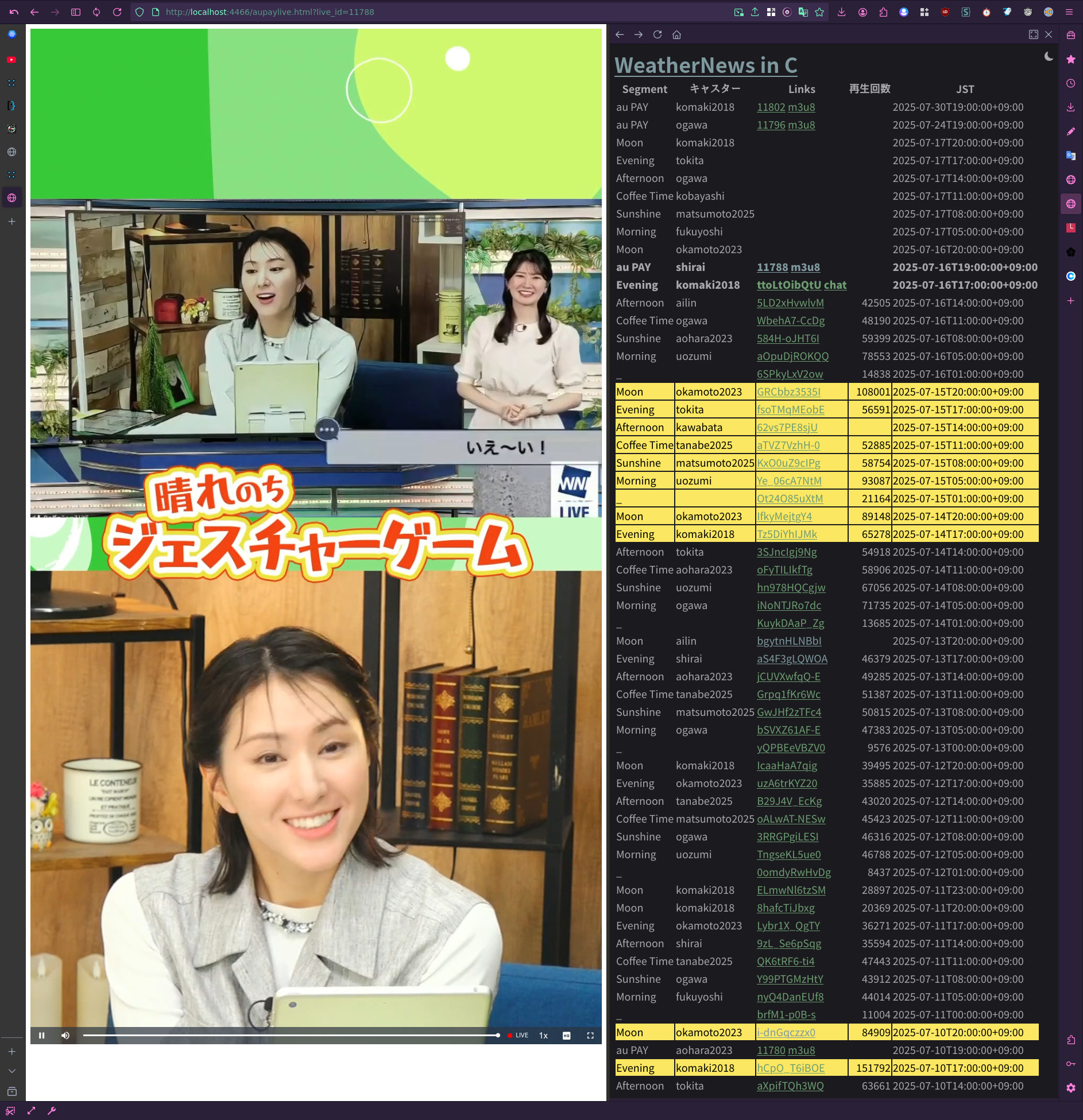1083x1120 pixels.
Task: Open the chat link for Evening komaki2018
Action: pyautogui.click(x=835, y=285)
